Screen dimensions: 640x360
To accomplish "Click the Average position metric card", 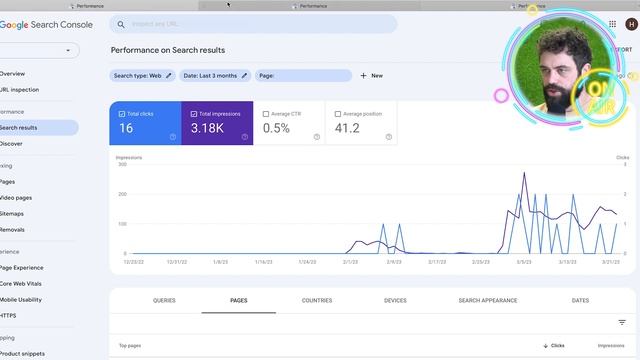I will pyautogui.click(x=361, y=123).
